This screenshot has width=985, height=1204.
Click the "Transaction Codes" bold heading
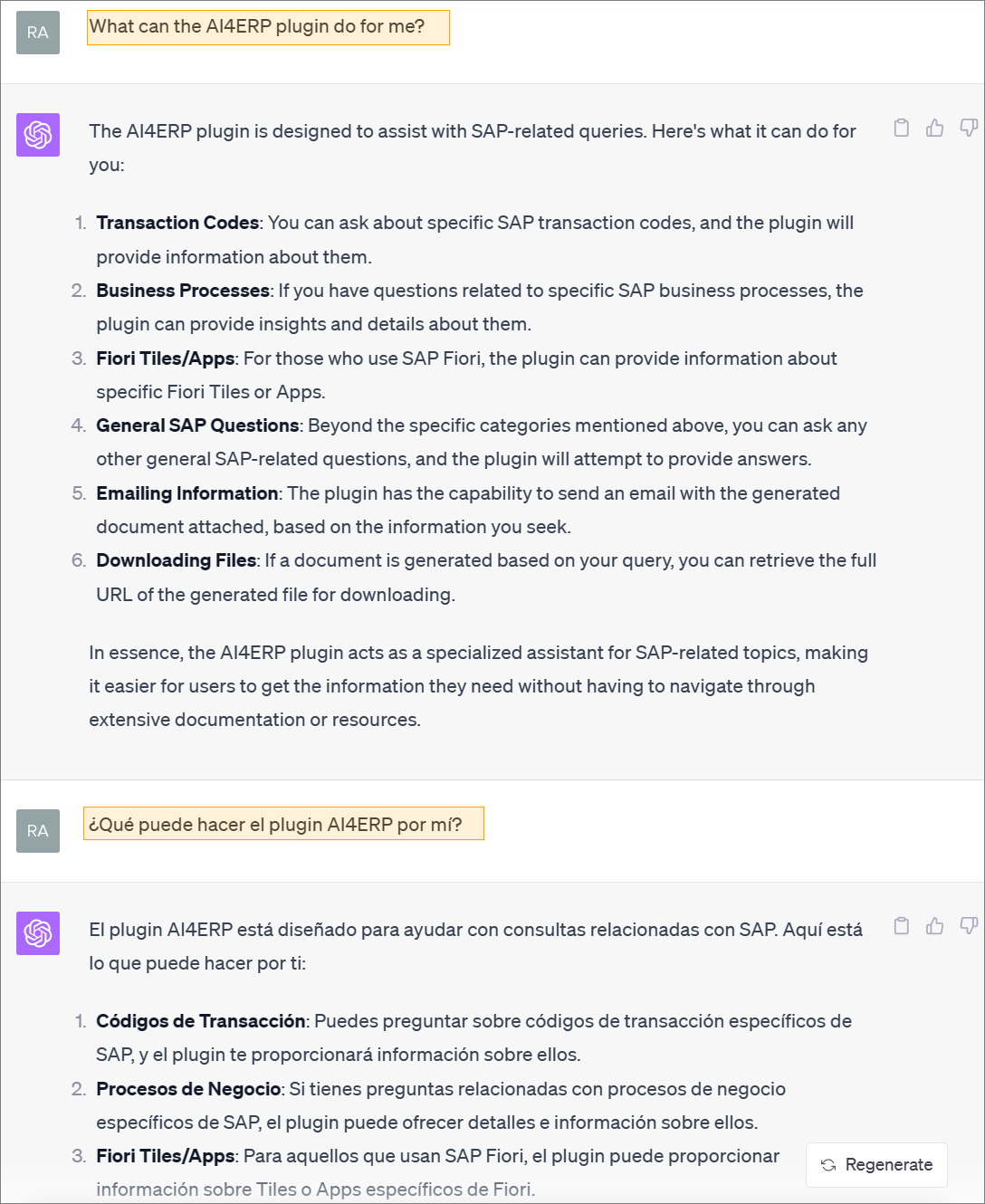point(177,223)
